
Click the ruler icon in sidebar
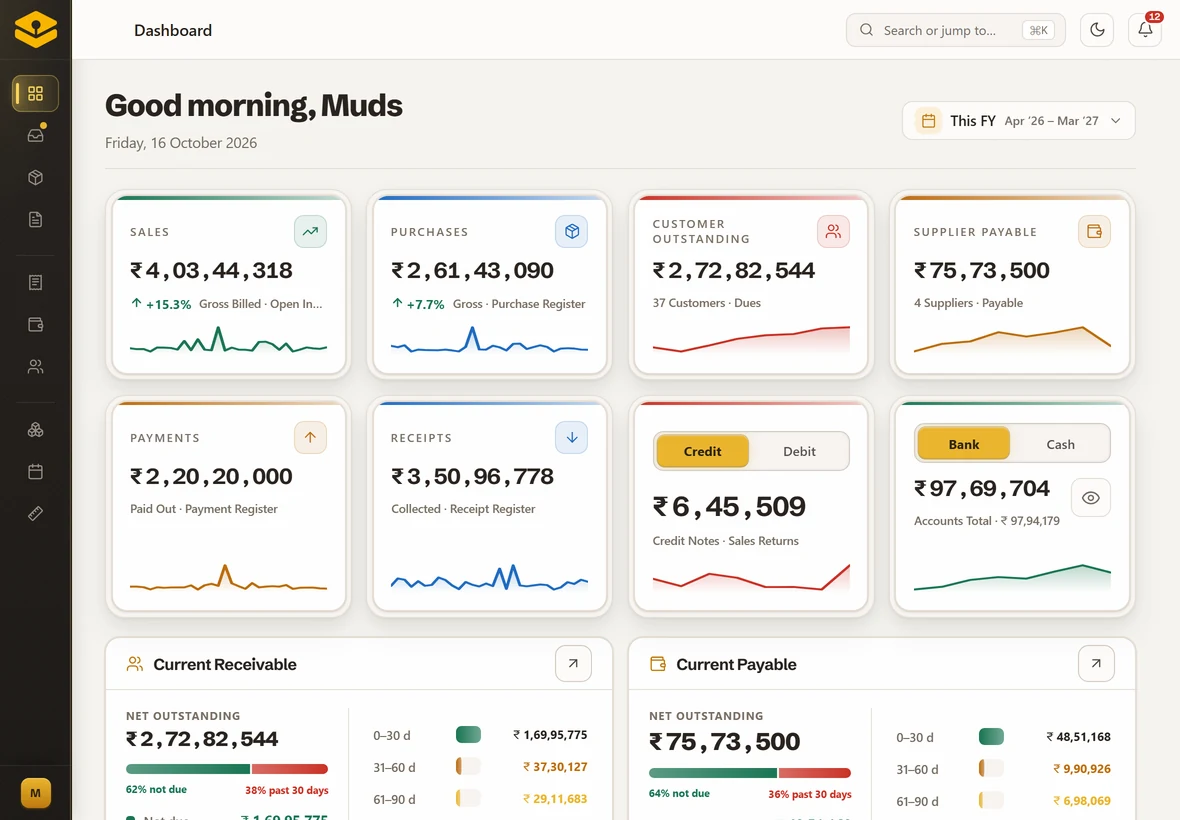coord(35,514)
